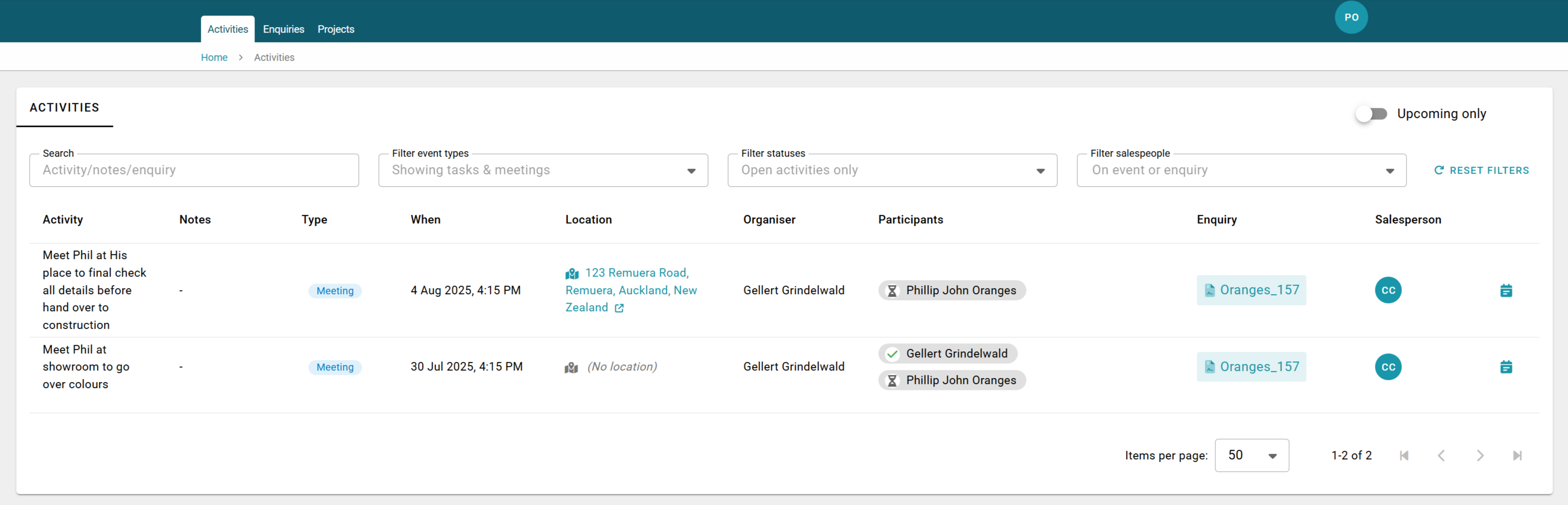The height and width of the screenshot is (505, 1568).
Task: Follow the Home breadcrumb link
Action: (x=214, y=57)
